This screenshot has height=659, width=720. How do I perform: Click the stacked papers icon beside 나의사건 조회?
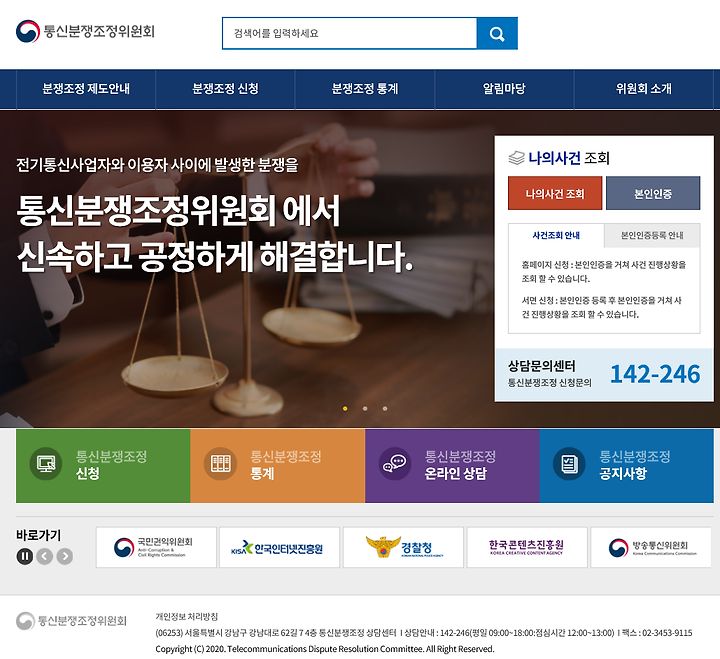click(x=517, y=158)
